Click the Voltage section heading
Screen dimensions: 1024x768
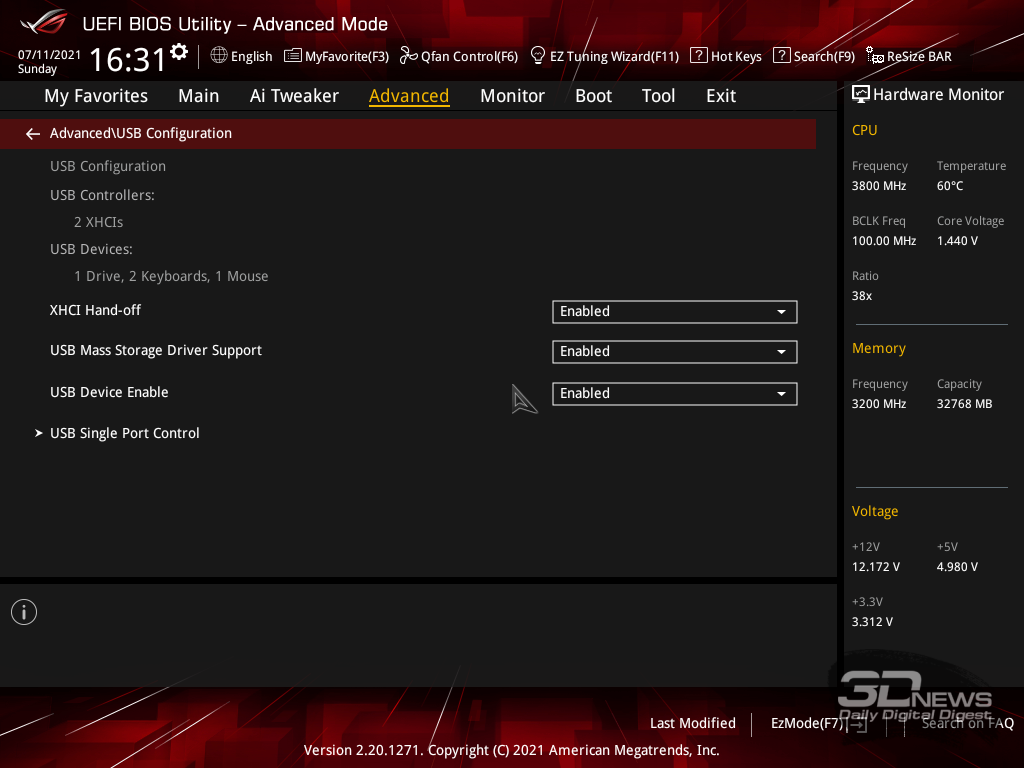(x=875, y=511)
